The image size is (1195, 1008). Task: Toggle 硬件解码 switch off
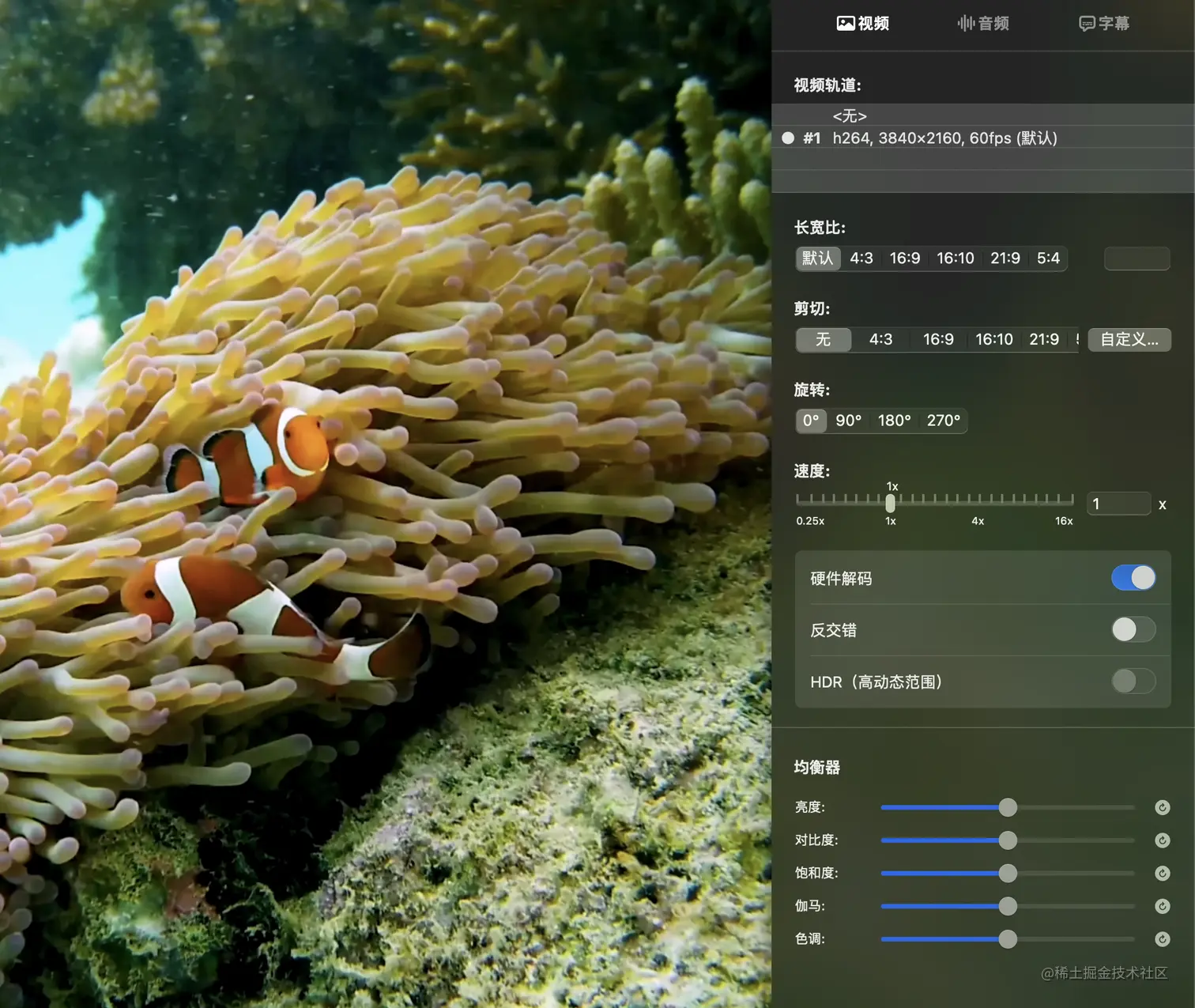coord(1133,578)
